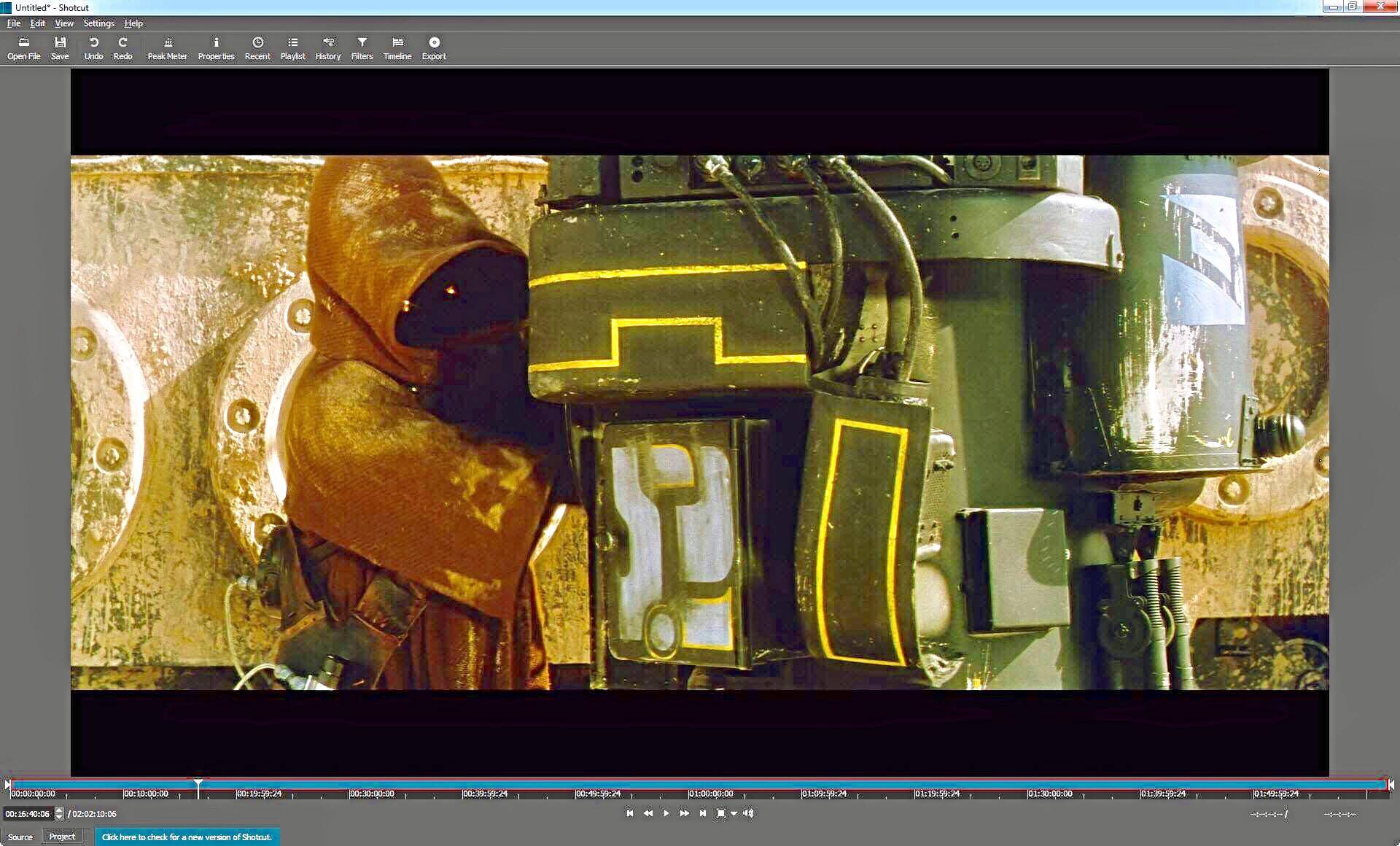Click the 00:10:00:00 ruler label

coord(146,793)
